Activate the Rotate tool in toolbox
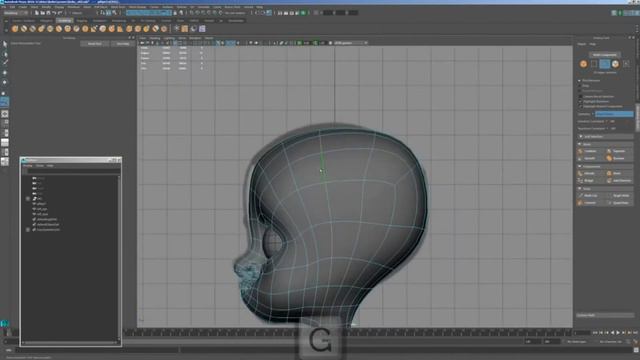 pos(5,82)
